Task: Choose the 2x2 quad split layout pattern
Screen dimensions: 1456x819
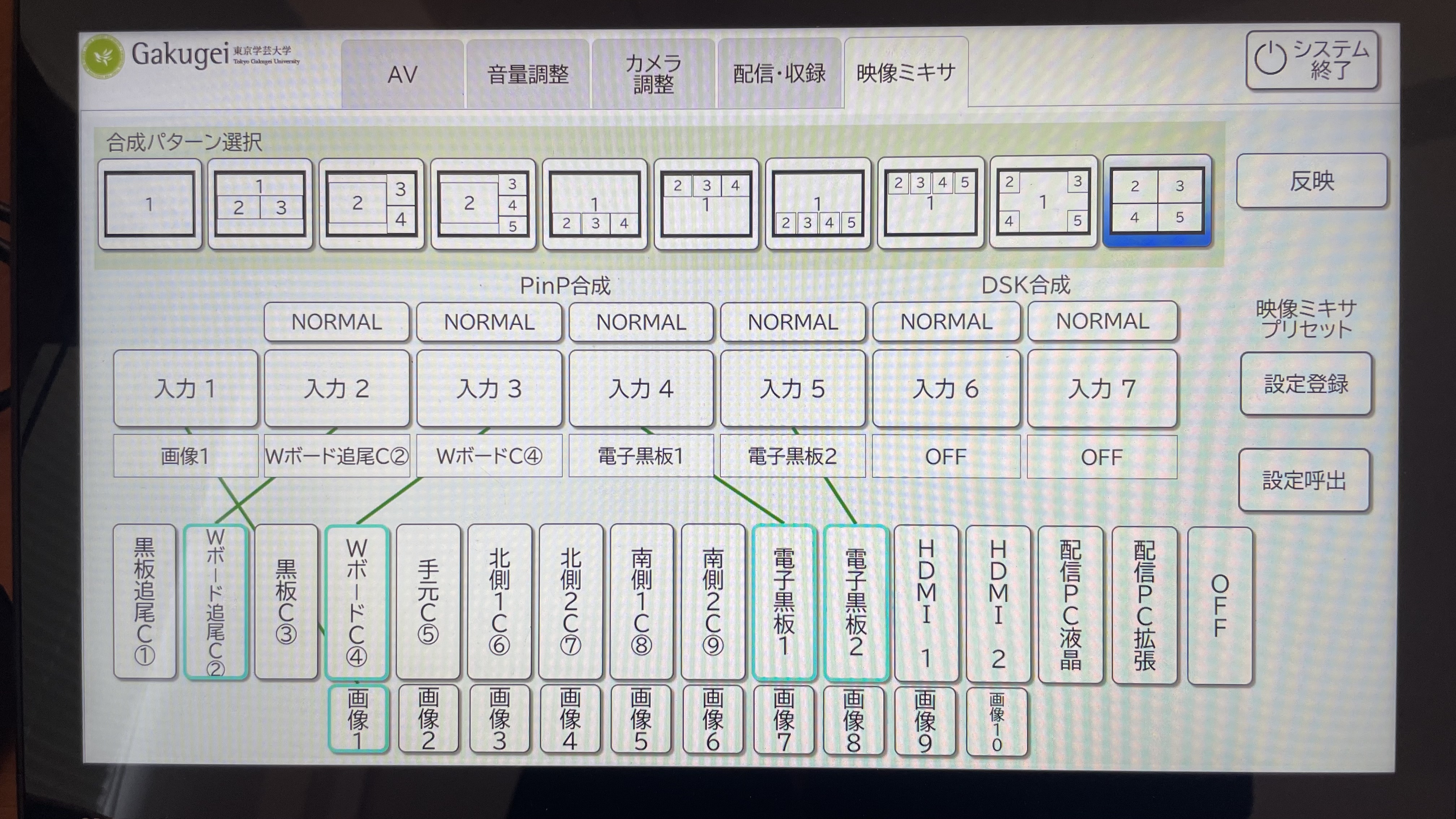Action: (x=1156, y=202)
